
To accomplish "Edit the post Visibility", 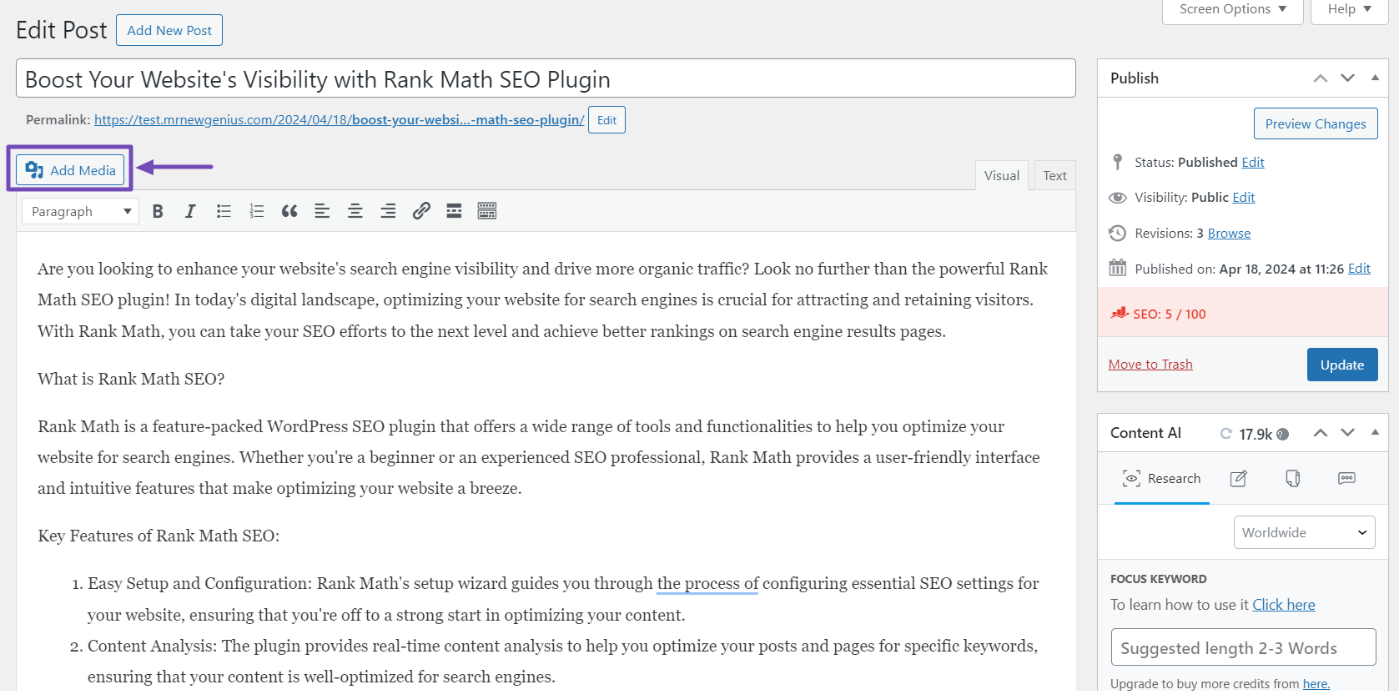I will point(1244,197).
